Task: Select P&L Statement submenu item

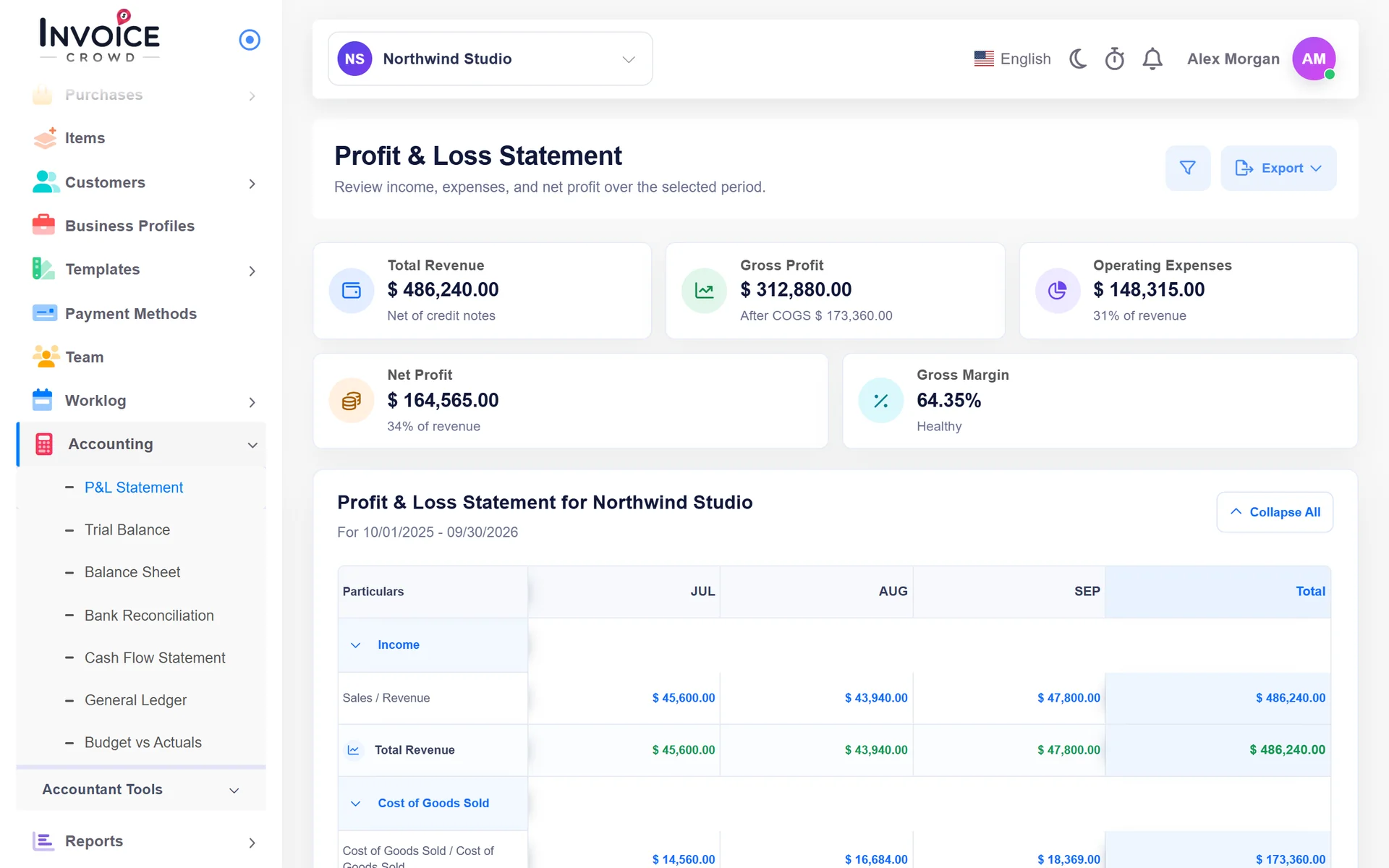Action: (134, 488)
